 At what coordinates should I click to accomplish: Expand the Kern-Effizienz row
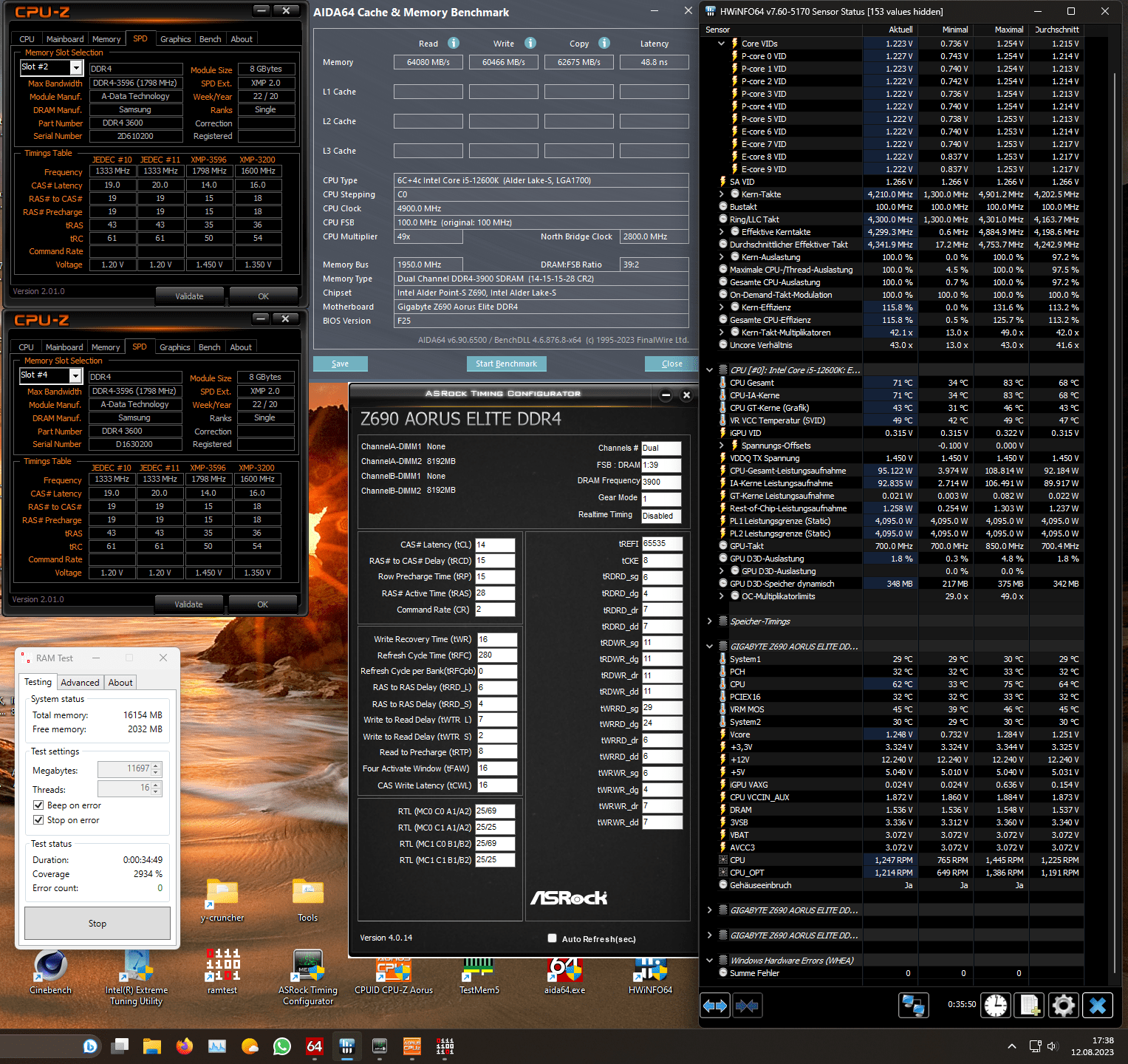tap(722, 307)
